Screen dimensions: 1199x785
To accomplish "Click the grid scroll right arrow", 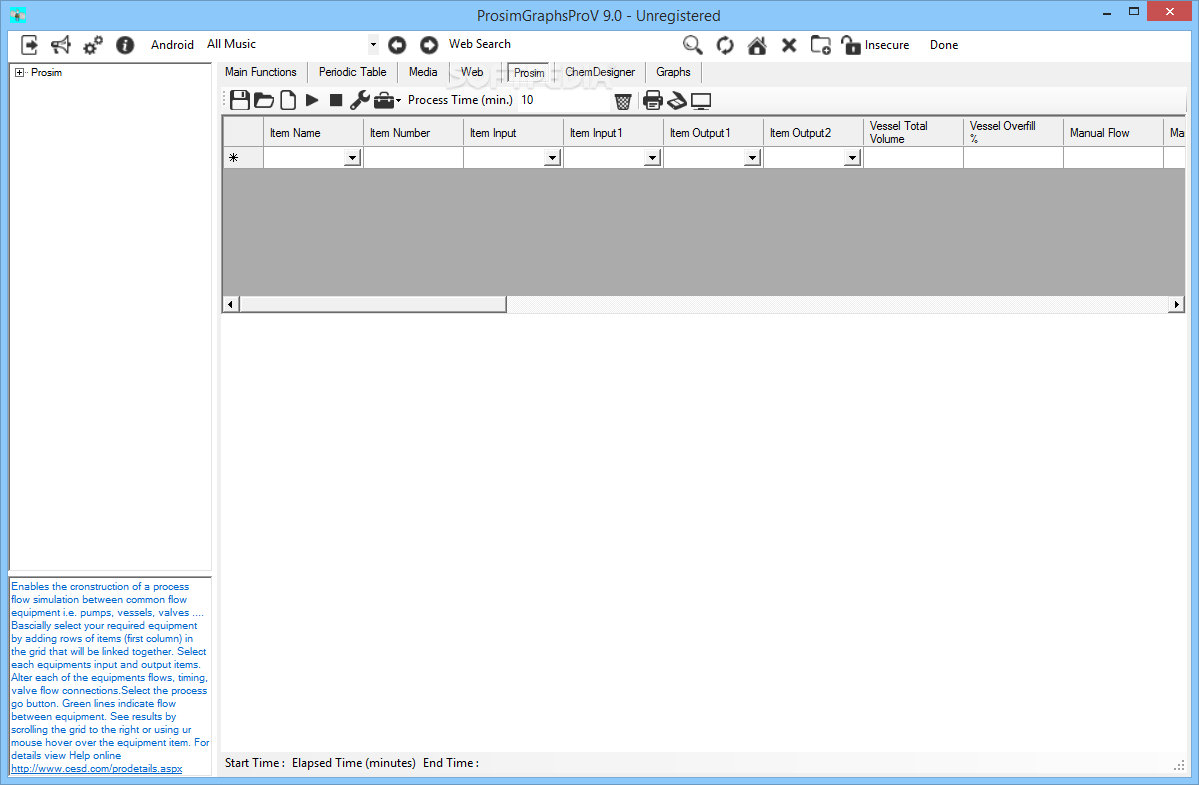I will point(1176,304).
